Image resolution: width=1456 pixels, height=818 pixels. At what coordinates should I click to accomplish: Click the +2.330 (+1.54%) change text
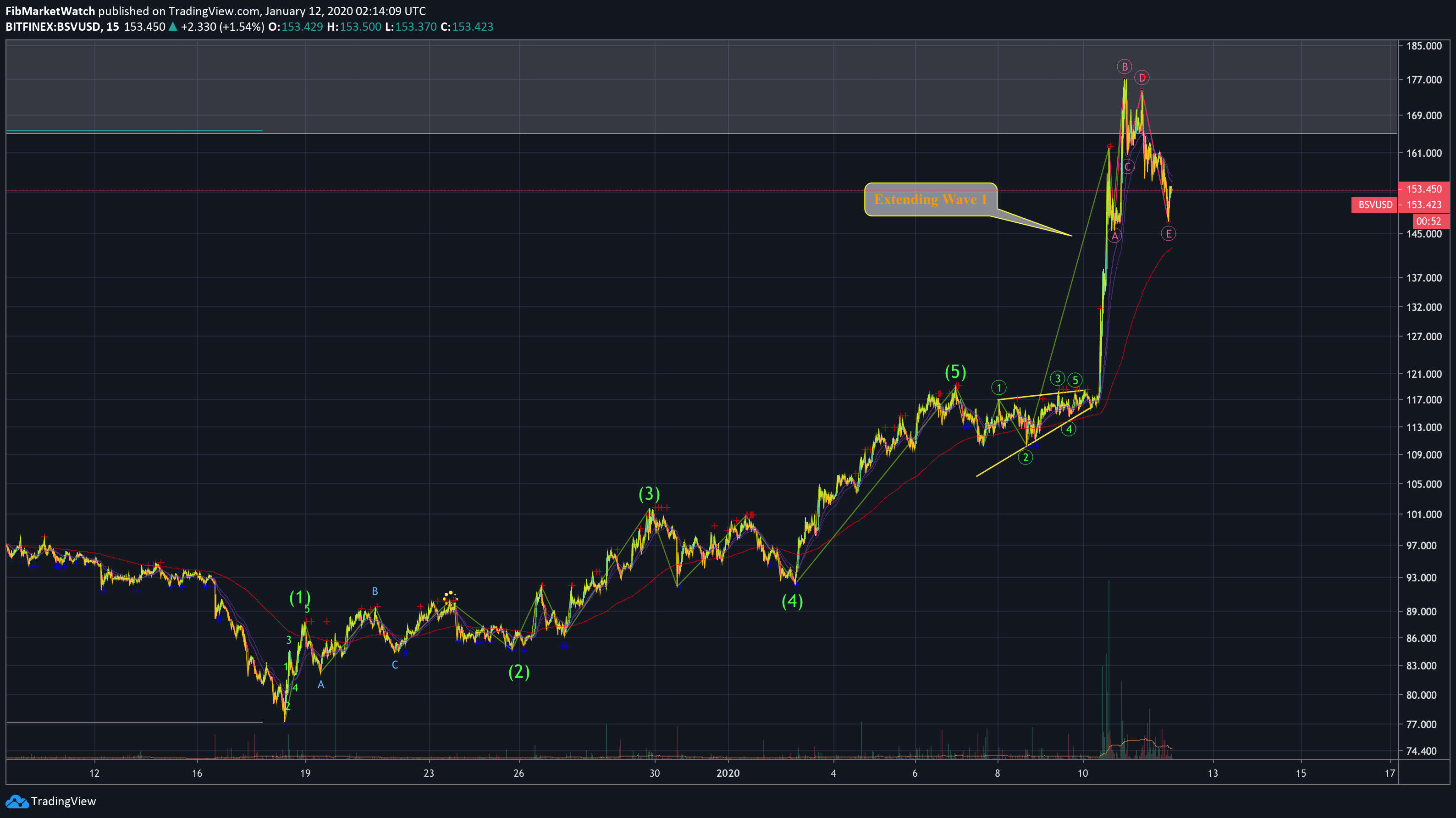(x=222, y=27)
